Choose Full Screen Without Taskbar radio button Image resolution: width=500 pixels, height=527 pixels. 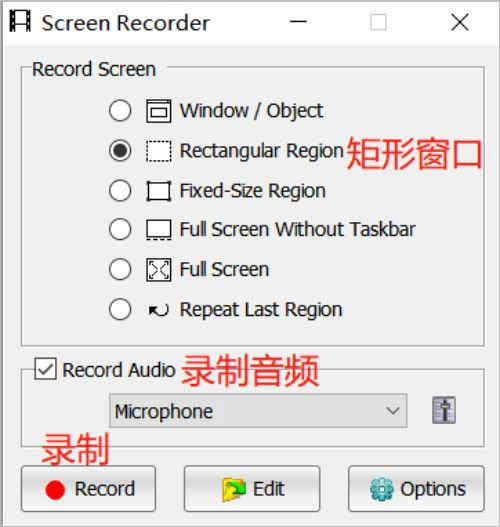coord(120,230)
